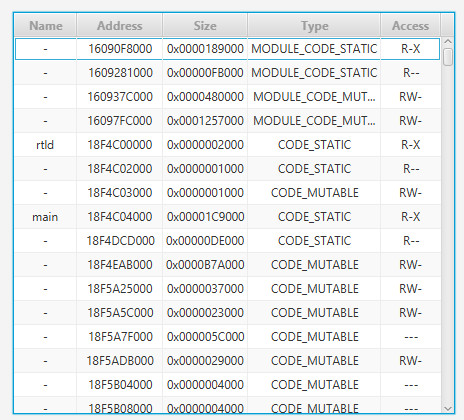Sort table by Address column header

(x=120, y=26)
